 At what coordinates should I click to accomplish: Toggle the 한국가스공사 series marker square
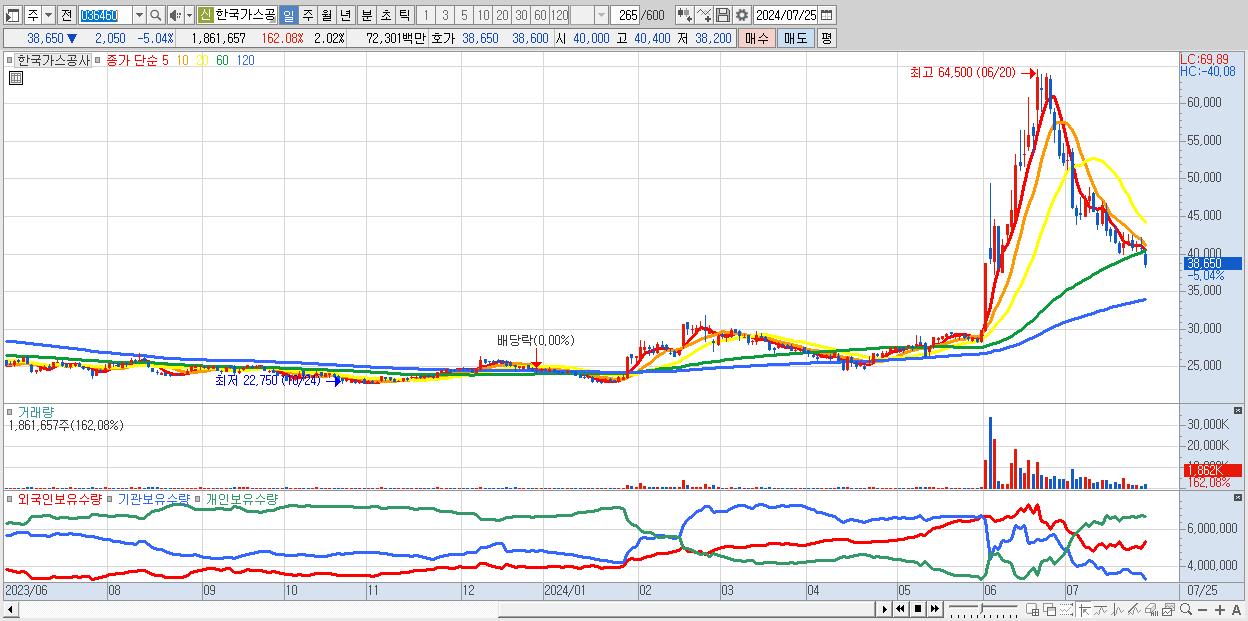click(x=10, y=60)
